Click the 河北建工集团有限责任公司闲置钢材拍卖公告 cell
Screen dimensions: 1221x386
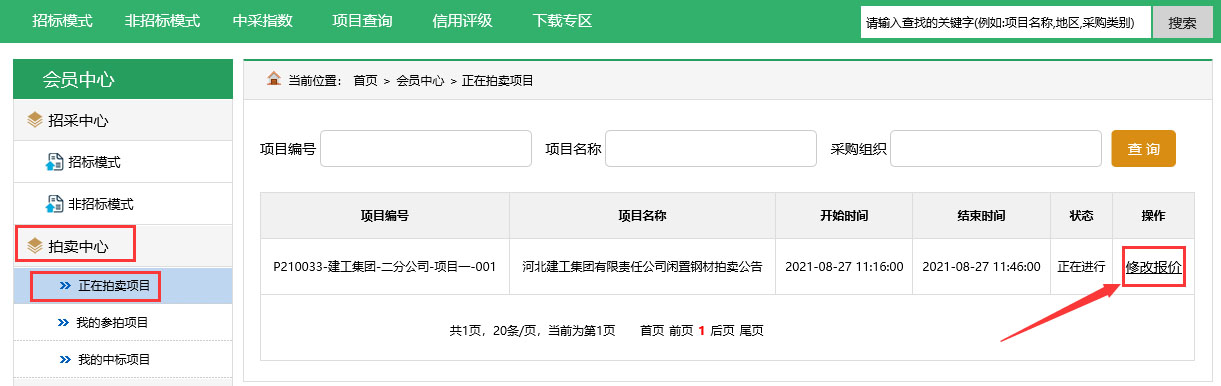[x=643, y=267]
